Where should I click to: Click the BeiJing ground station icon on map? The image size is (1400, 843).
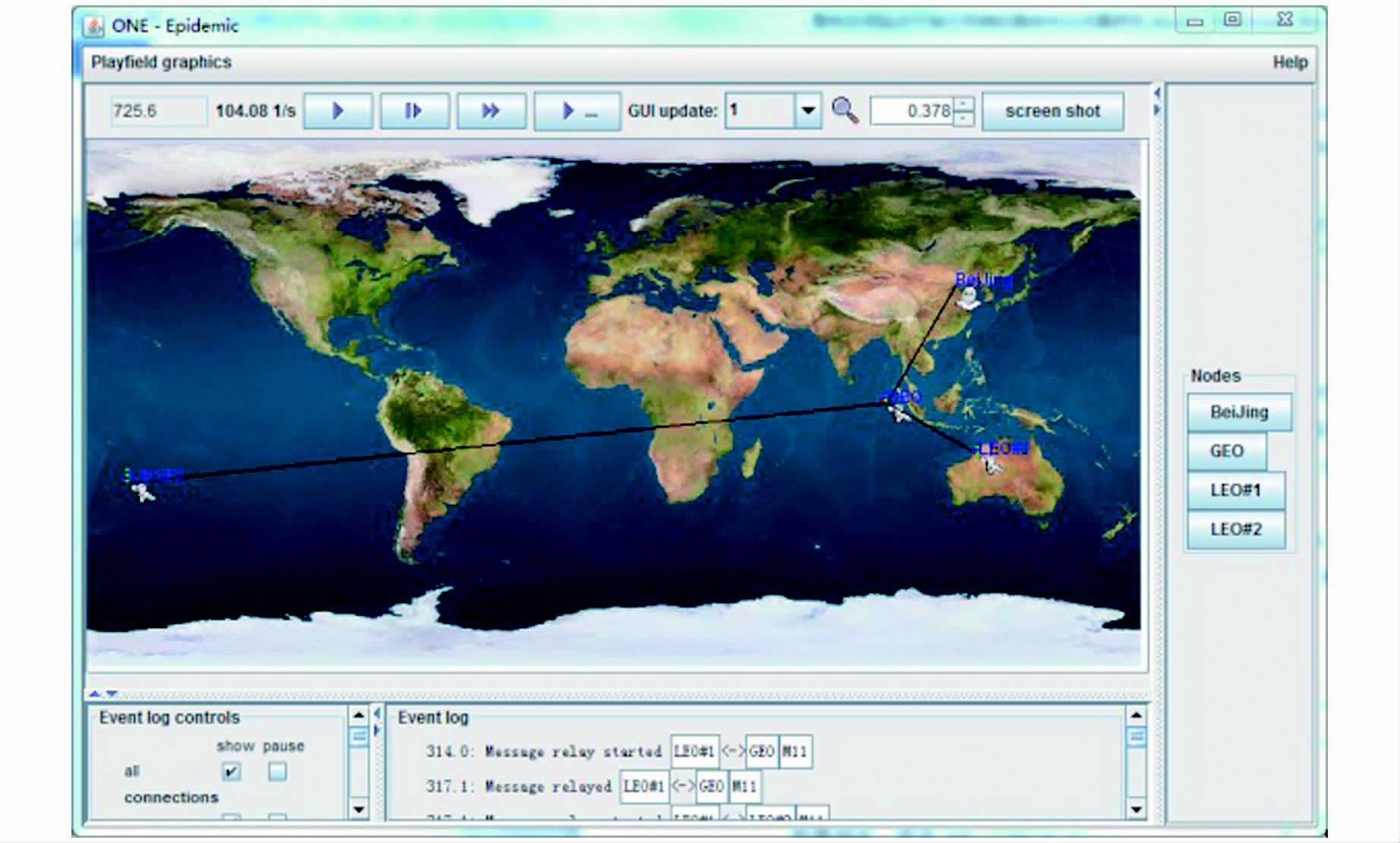click(x=968, y=299)
